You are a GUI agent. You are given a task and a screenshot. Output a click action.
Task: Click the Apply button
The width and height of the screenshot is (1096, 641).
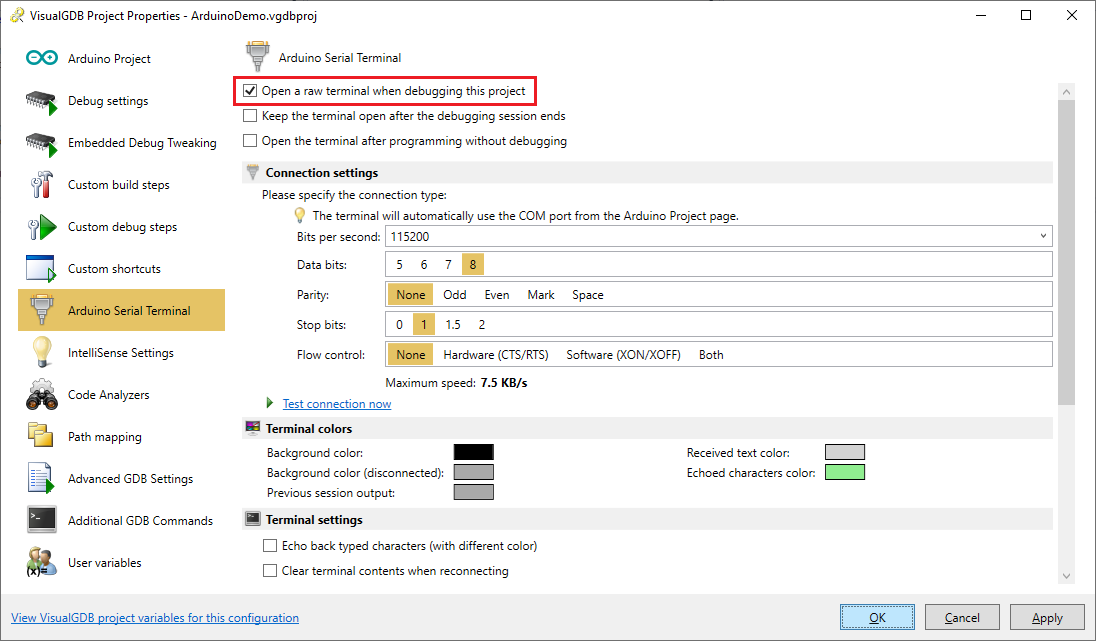1047,617
